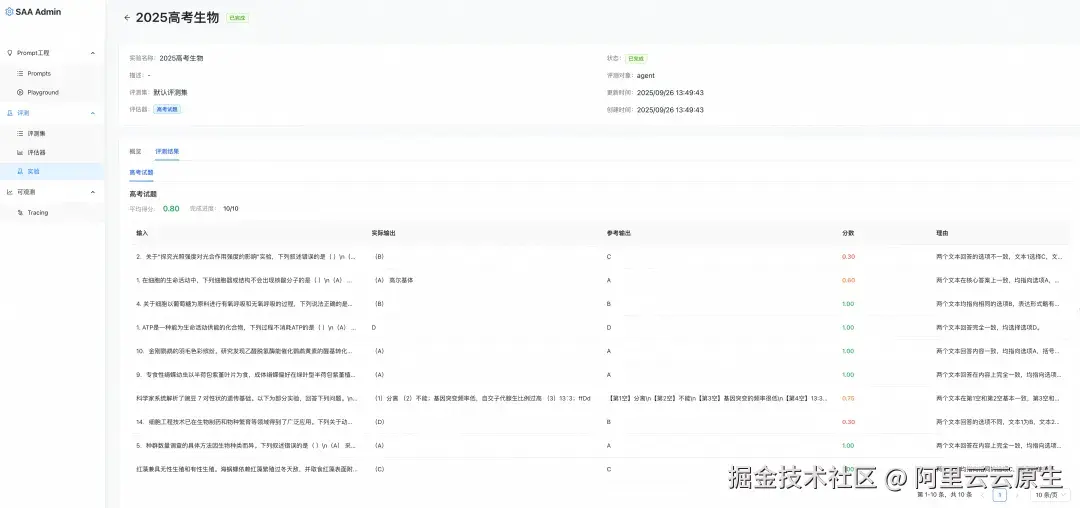Open the 10 条/页 page size dropdown
Image resolution: width=1080 pixels, height=508 pixels.
(x=1050, y=495)
